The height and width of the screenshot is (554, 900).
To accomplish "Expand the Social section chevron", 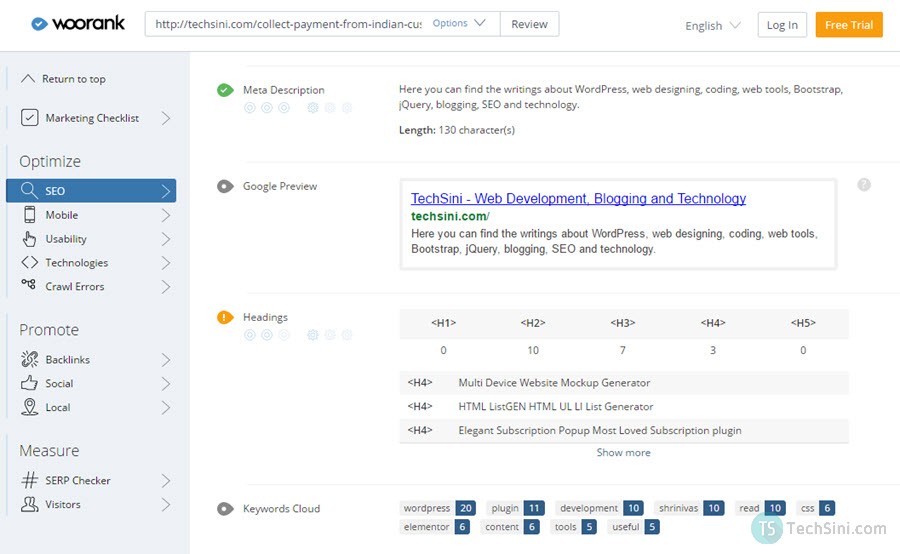I will (x=166, y=383).
